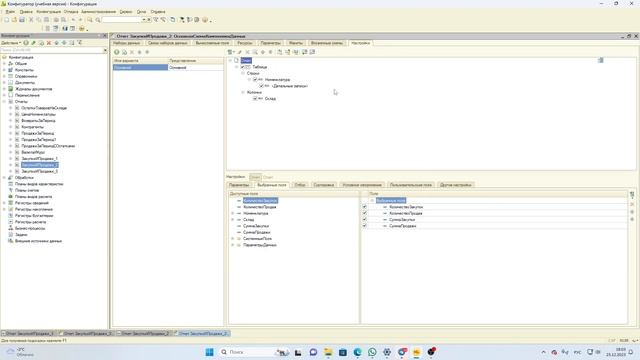The height and width of the screenshot is (360, 640).
Task: Click the Delete field X icon beside selected fields
Action: click(632, 204)
